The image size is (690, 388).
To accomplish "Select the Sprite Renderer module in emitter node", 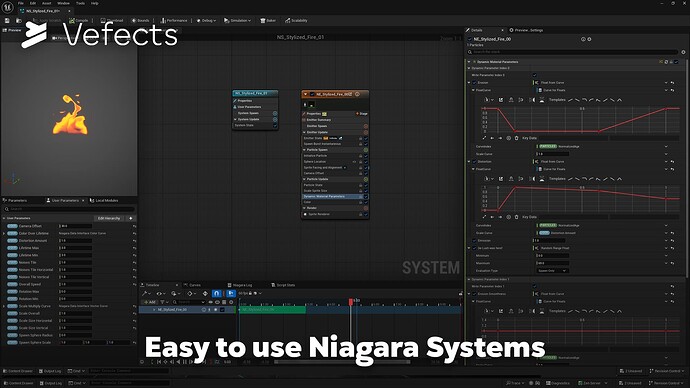I will point(335,214).
